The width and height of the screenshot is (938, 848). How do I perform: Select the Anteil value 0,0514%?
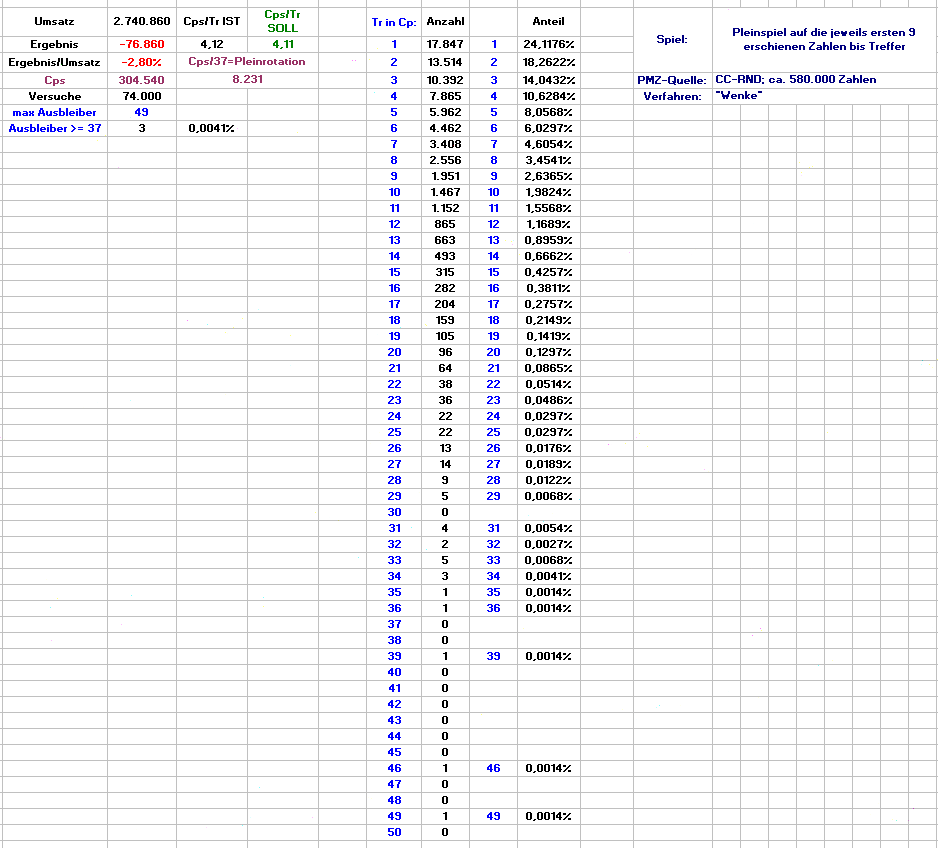[x=549, y=385]
